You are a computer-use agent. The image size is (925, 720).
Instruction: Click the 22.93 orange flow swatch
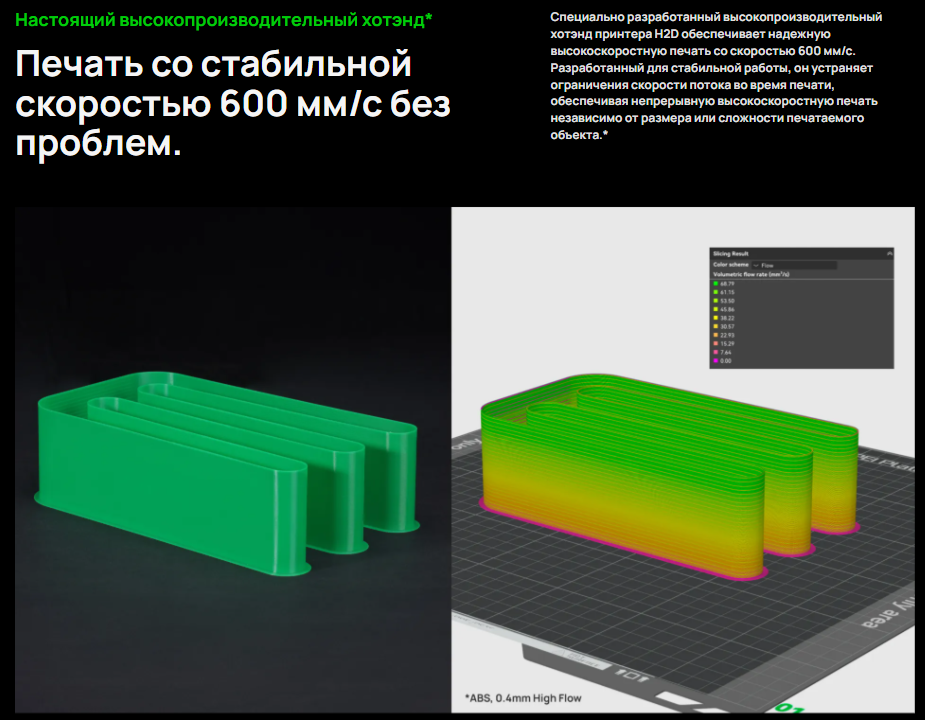click(x=716, y=335)
